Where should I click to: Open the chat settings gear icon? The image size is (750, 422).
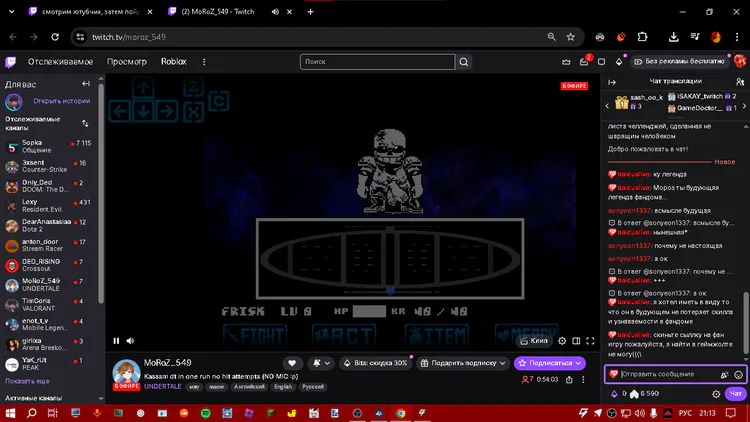[716, 394]
